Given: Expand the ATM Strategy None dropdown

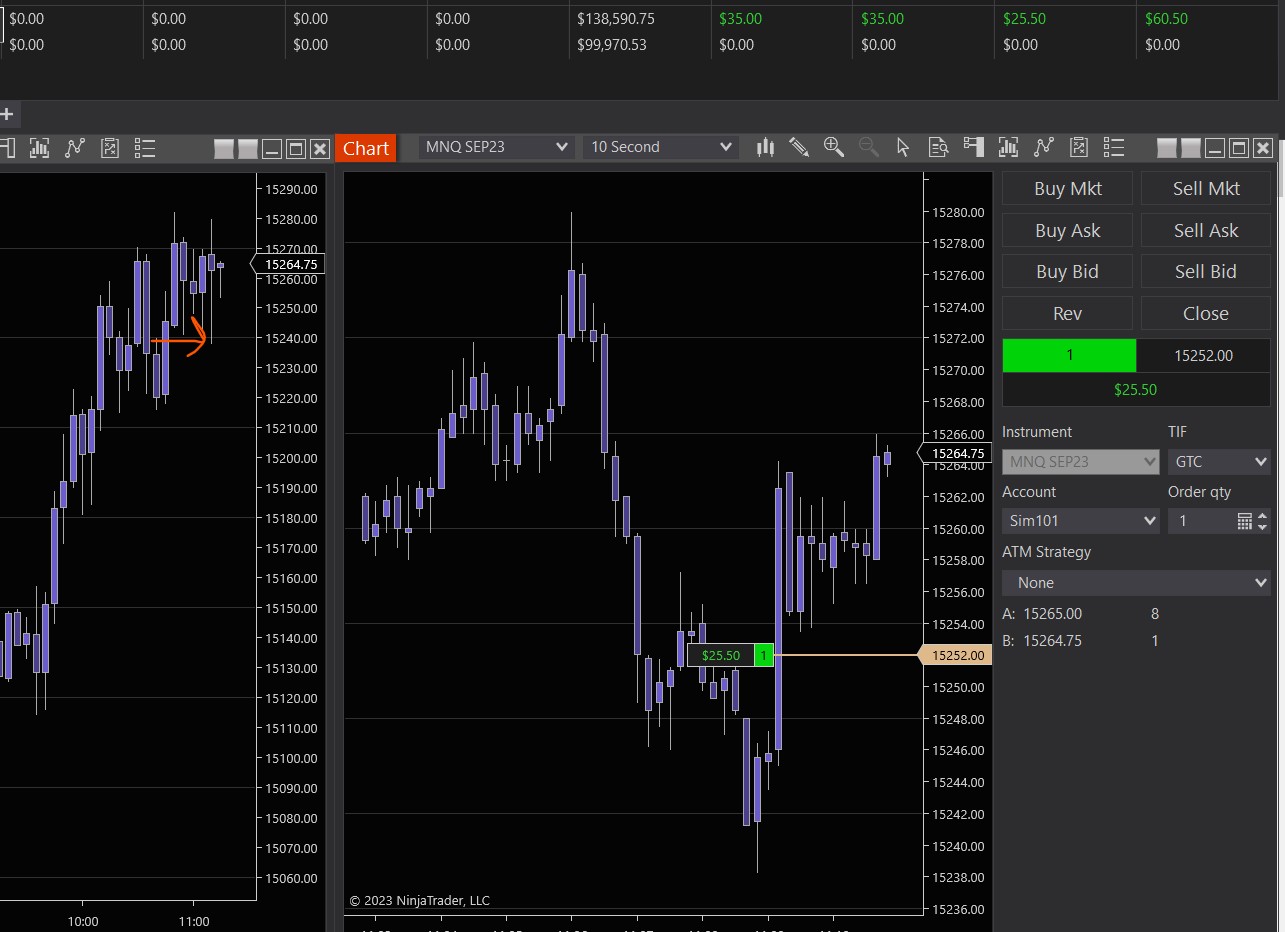Looking at the screenshot, I should pyautogui.click(x=1136, y=583).
